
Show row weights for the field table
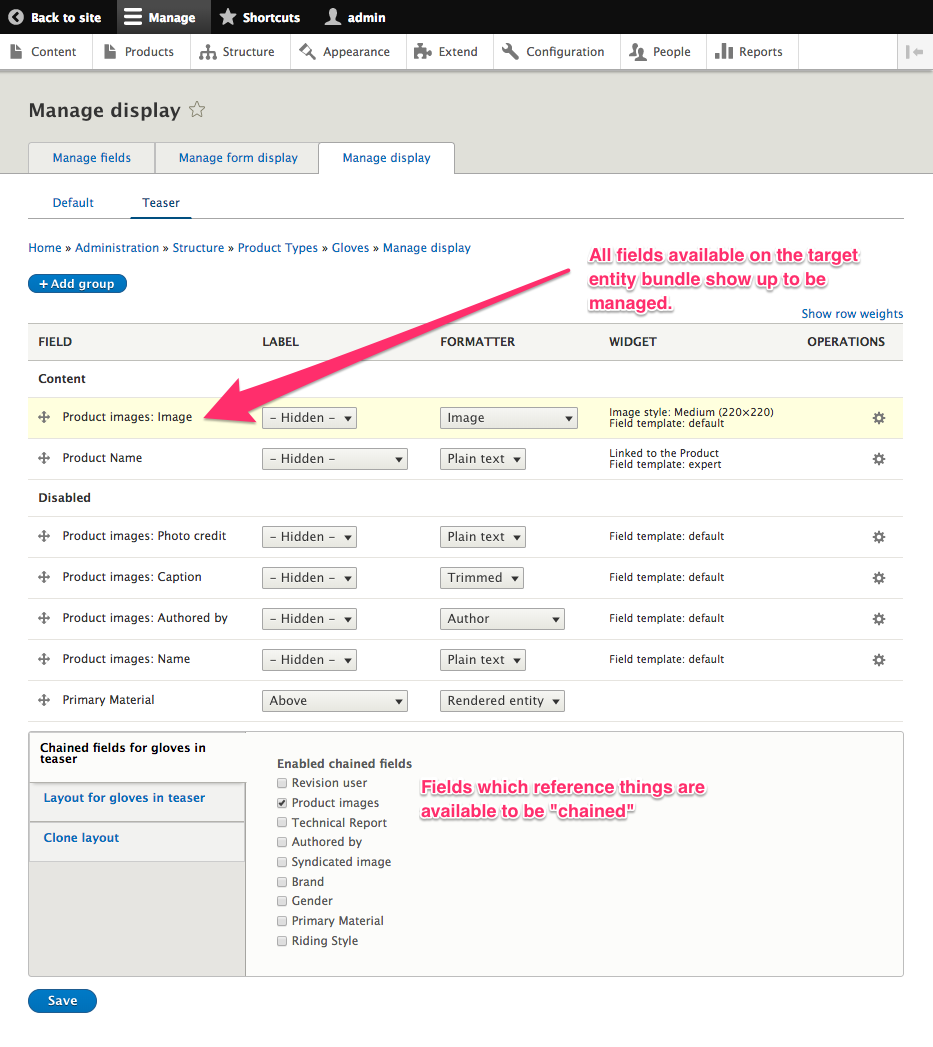(852, 313)
